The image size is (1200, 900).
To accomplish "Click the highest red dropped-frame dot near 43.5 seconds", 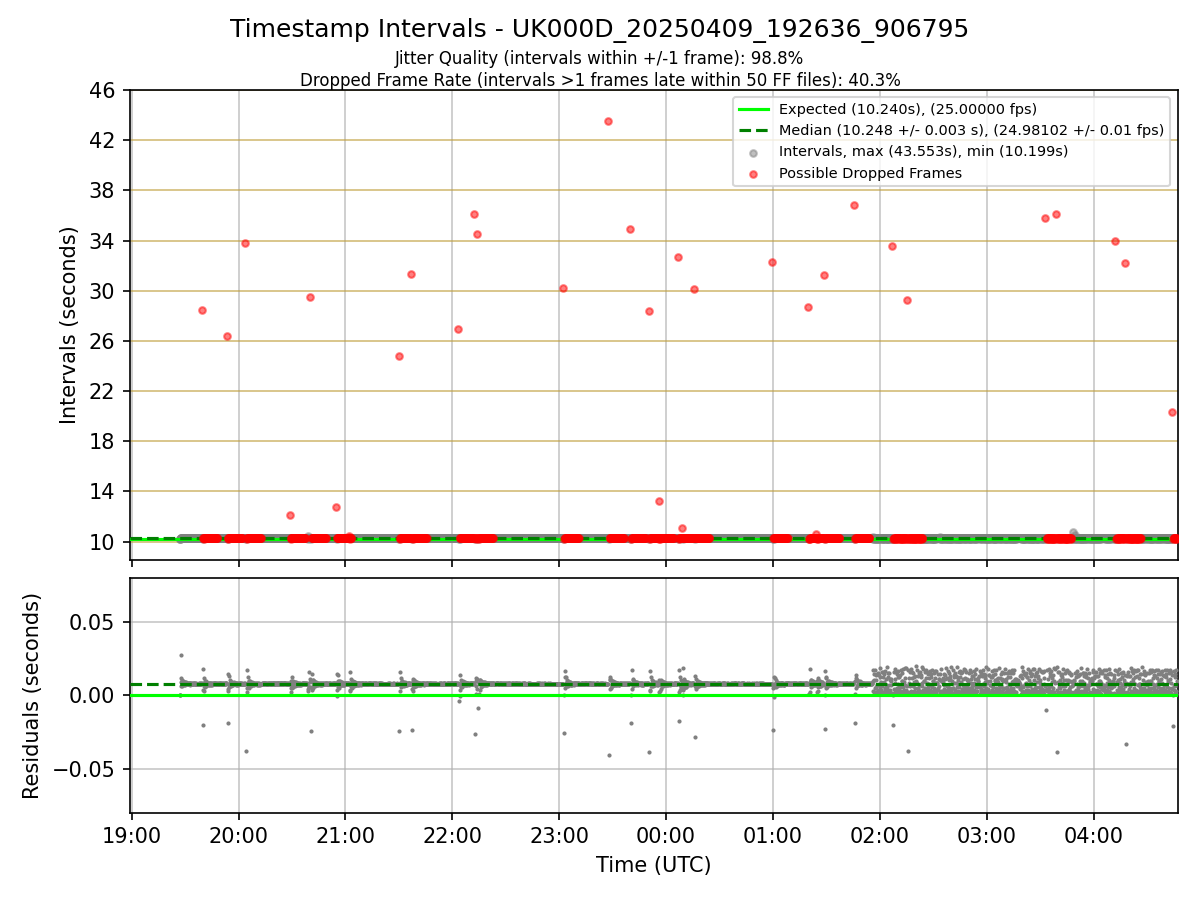I will pos(608,121).
